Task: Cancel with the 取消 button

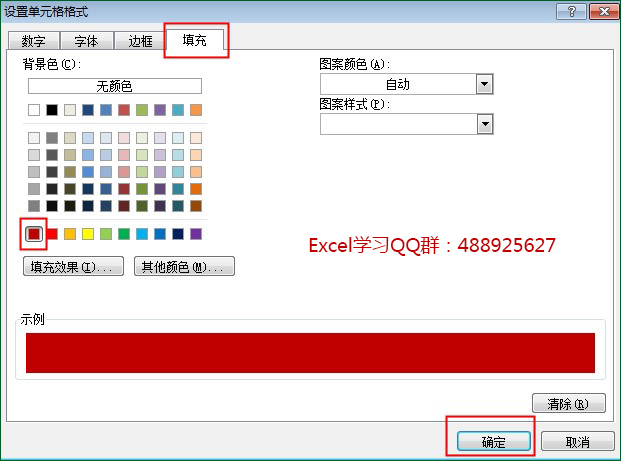Action: pos(577,441)
